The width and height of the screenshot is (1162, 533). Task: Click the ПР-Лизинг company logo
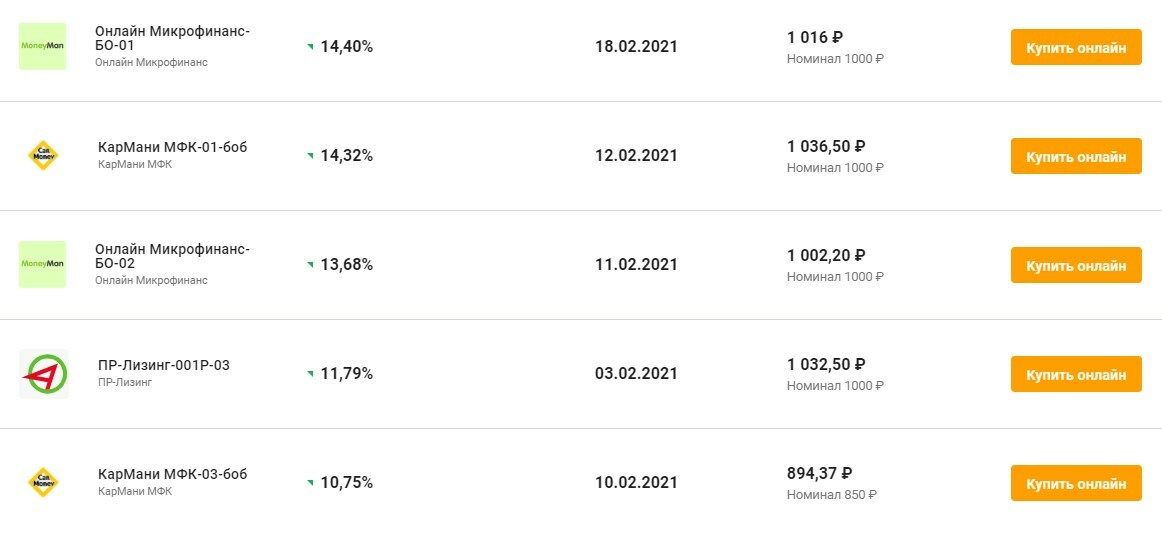point(43,373)
